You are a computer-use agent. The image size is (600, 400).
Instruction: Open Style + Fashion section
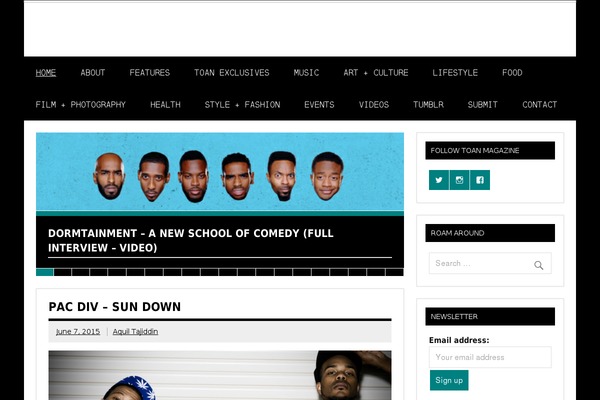(242, 104)
